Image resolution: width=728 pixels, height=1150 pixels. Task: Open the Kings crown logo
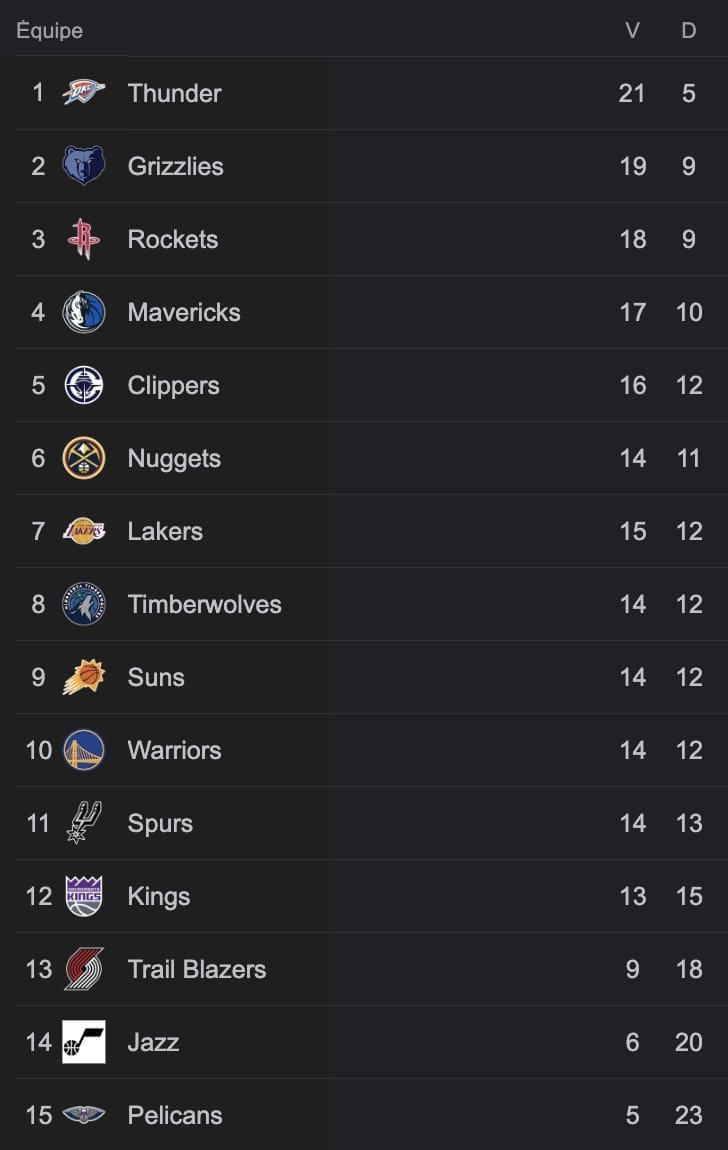pyautogui.click(x=84, y=896)
